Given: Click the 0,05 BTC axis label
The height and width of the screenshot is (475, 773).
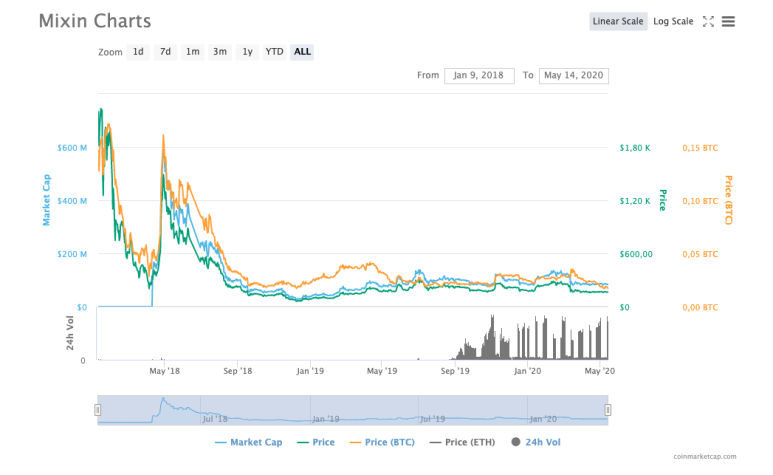Looking at the screenshot, I should pos(700,254).
